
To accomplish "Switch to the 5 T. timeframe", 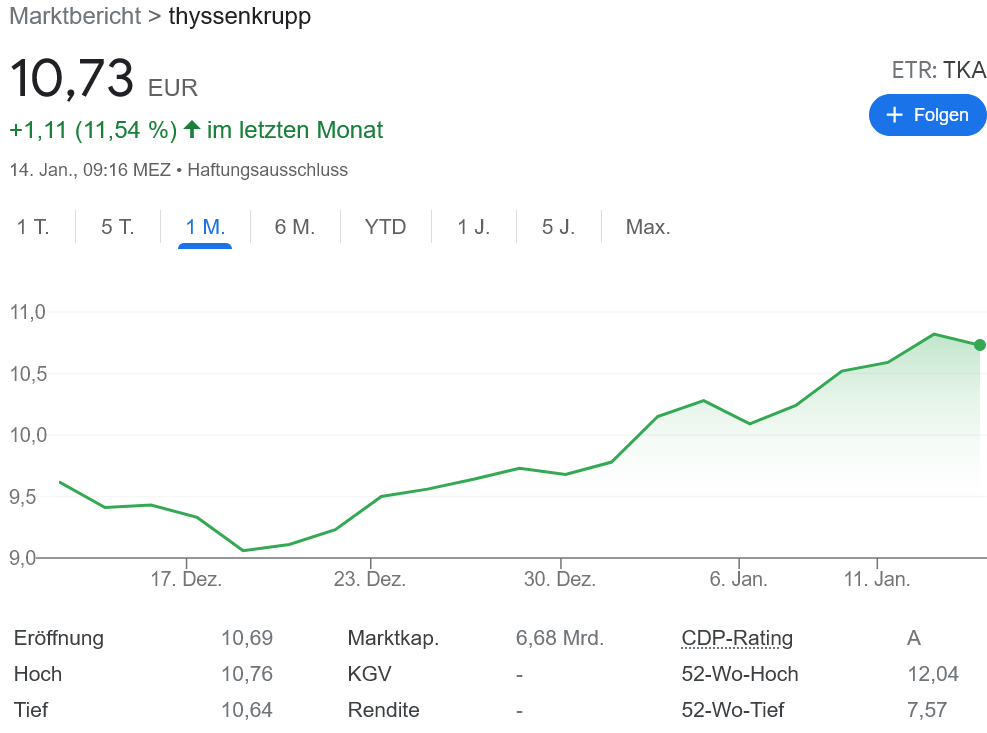I will (x=117, y=227).
